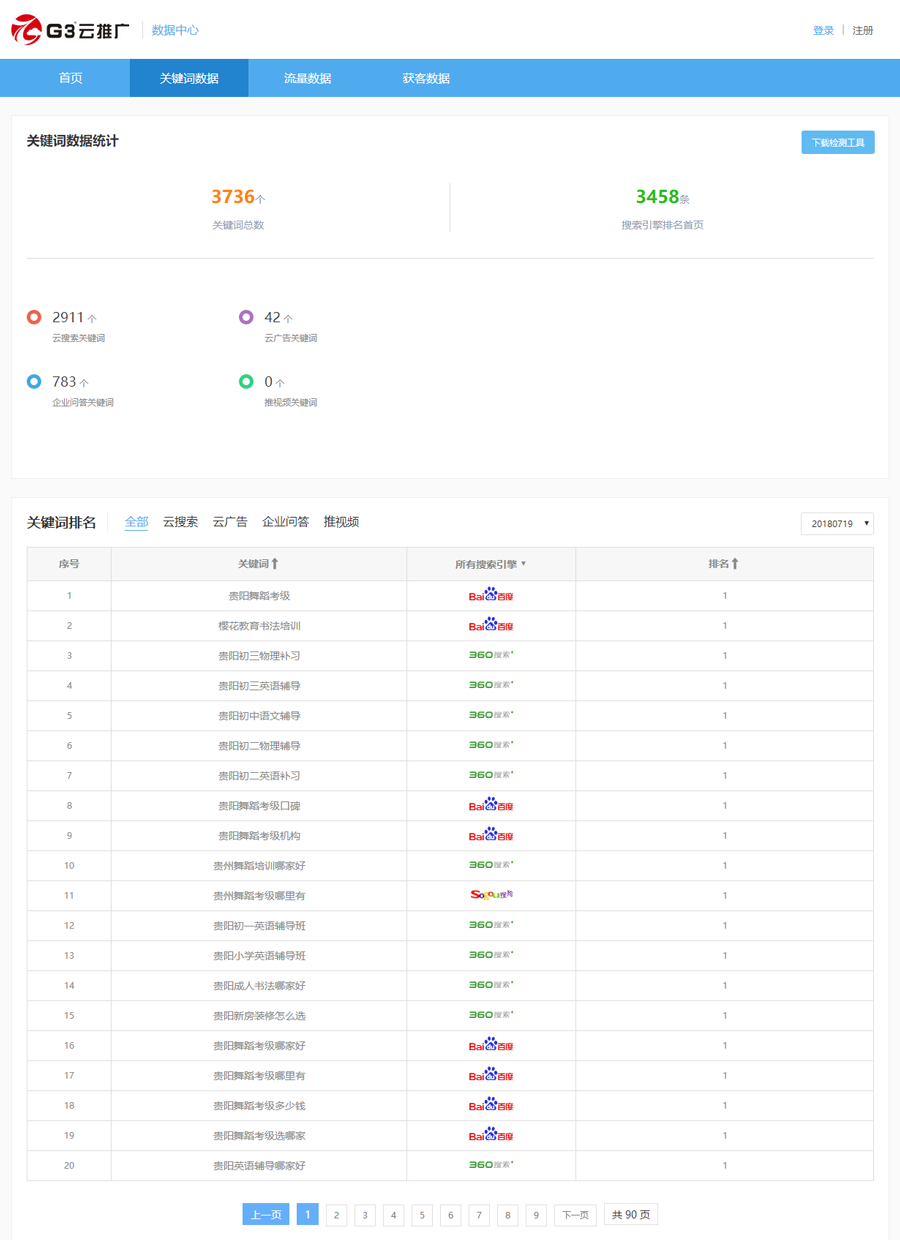Go to page 8
Screen dimensions: 900x1240
pos(508,1215)
